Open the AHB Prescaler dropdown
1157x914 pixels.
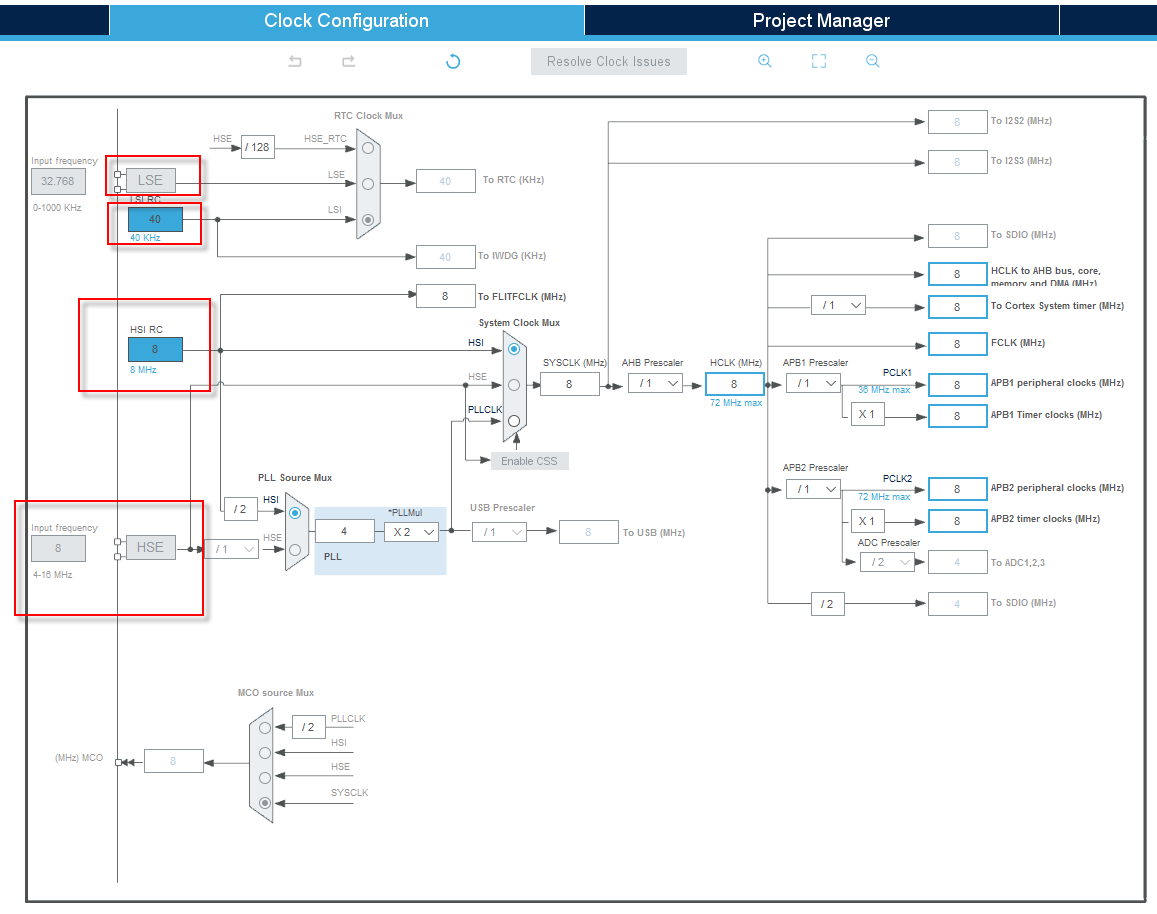656,384
